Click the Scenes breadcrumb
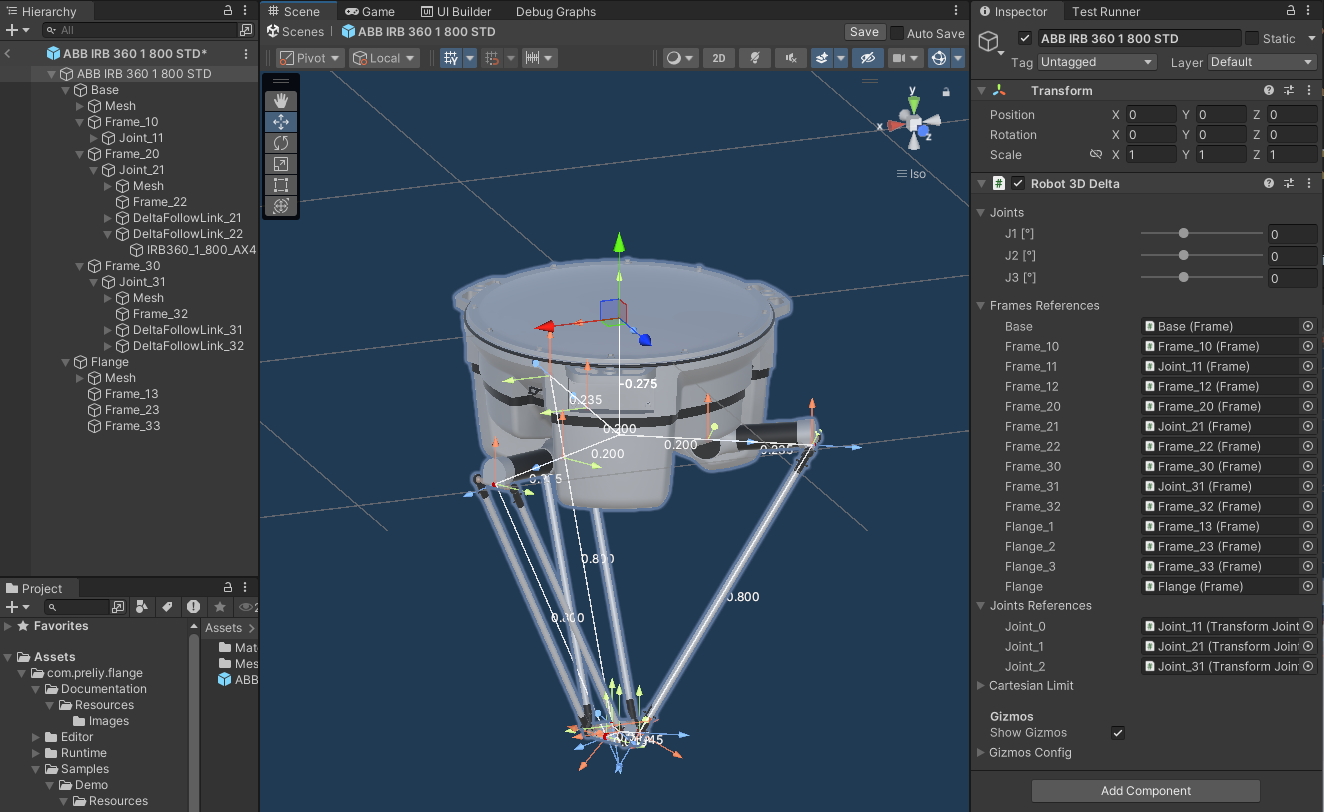This screenshot has height=812, width=1324. (294, 32)
